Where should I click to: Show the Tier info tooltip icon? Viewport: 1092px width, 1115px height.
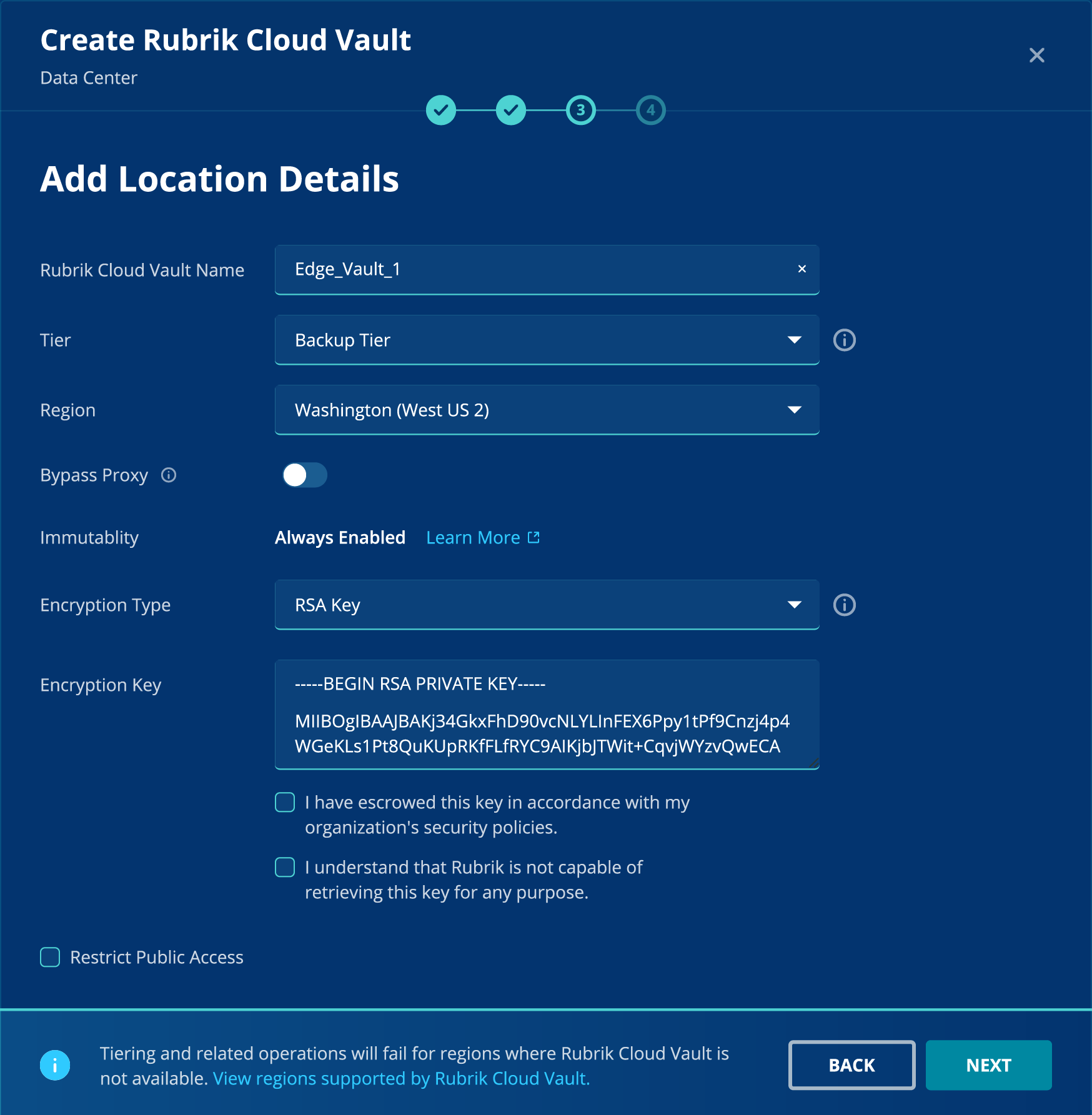click(845, 340)
